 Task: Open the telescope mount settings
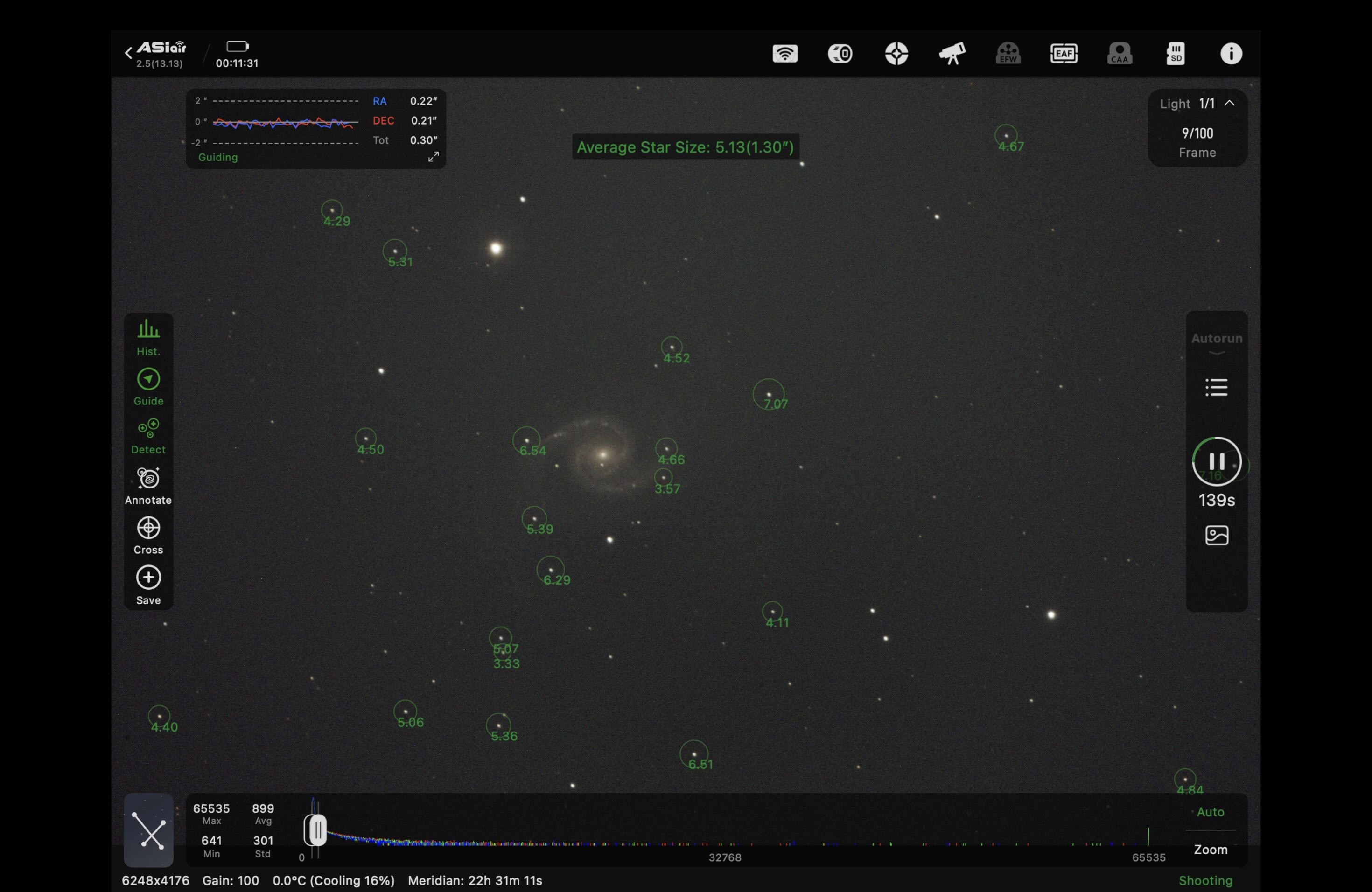point(952,54)
